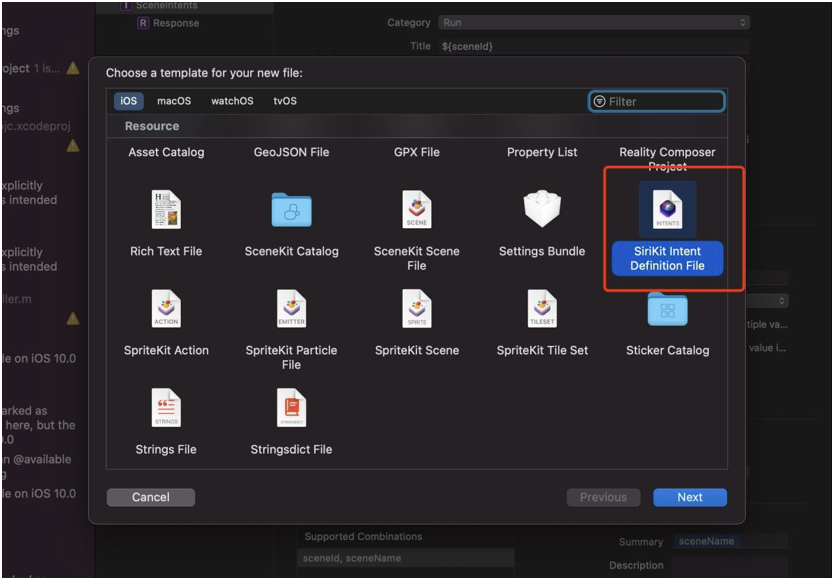Click the Supported Combinations header
The width and height of the screenshot is (834, 580).
pos(363,536)
